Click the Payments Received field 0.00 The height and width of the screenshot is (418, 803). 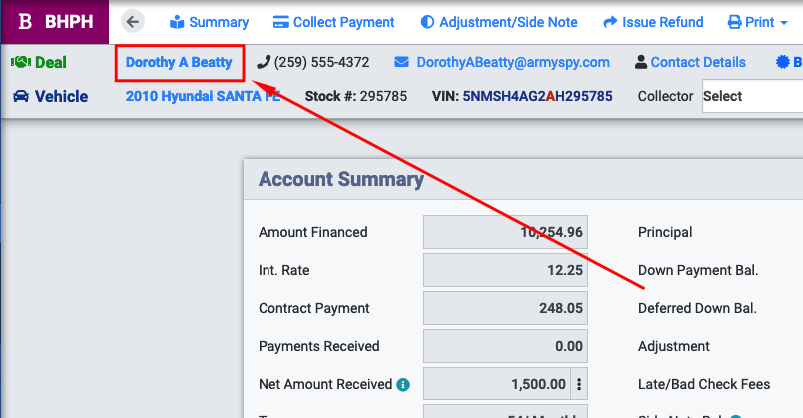[x=505, y=346]
